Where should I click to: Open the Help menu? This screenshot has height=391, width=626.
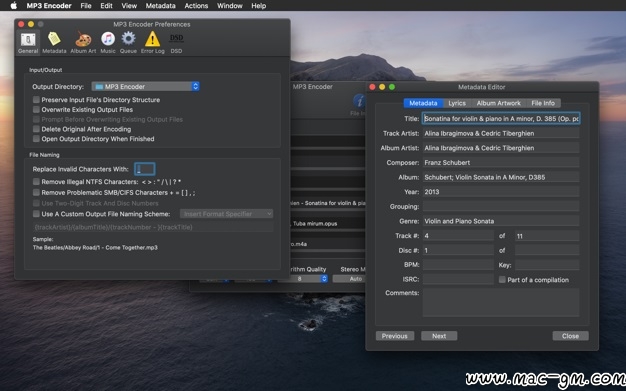(x=258, y=6)
